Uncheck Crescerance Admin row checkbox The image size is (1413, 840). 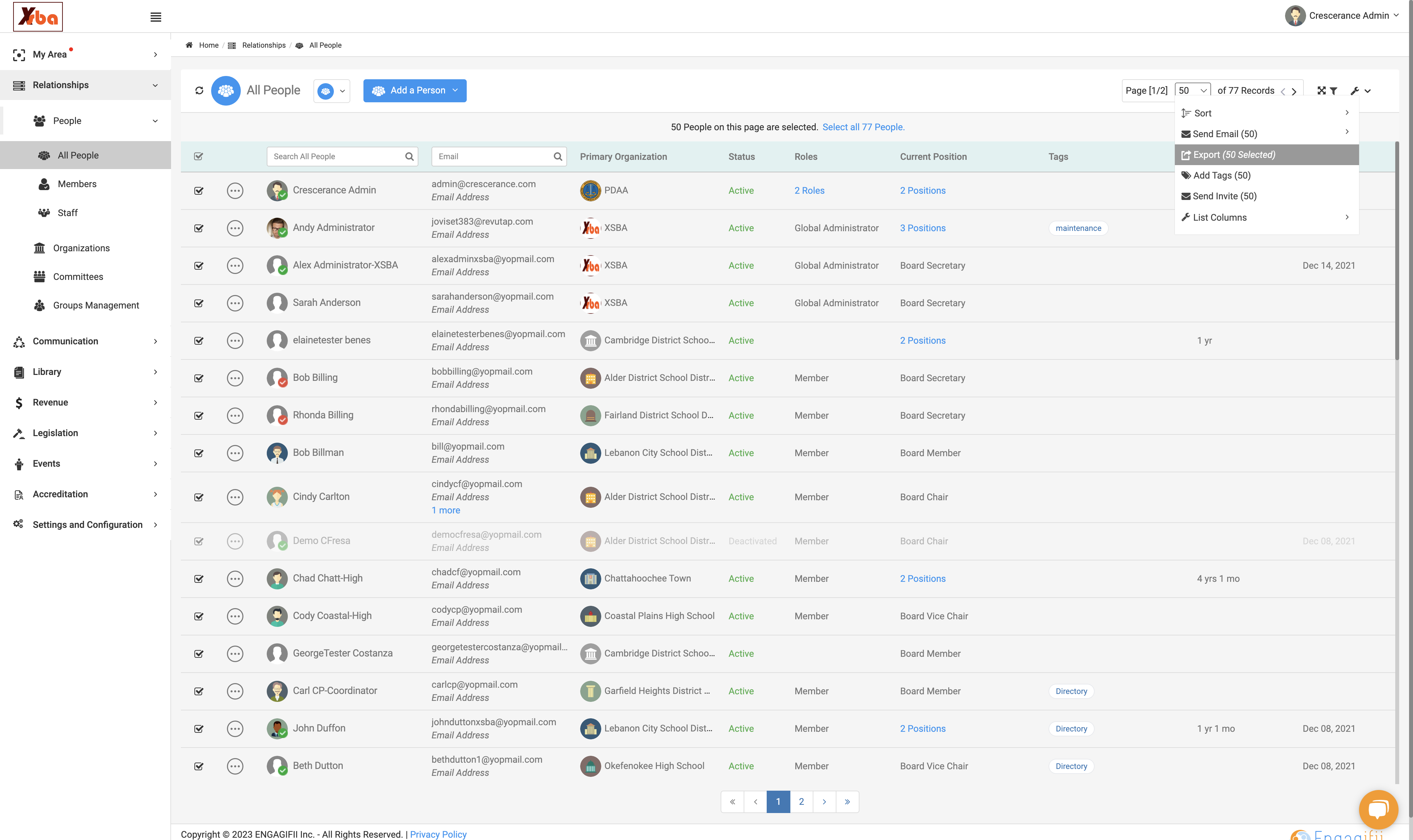tap(199, 191)
